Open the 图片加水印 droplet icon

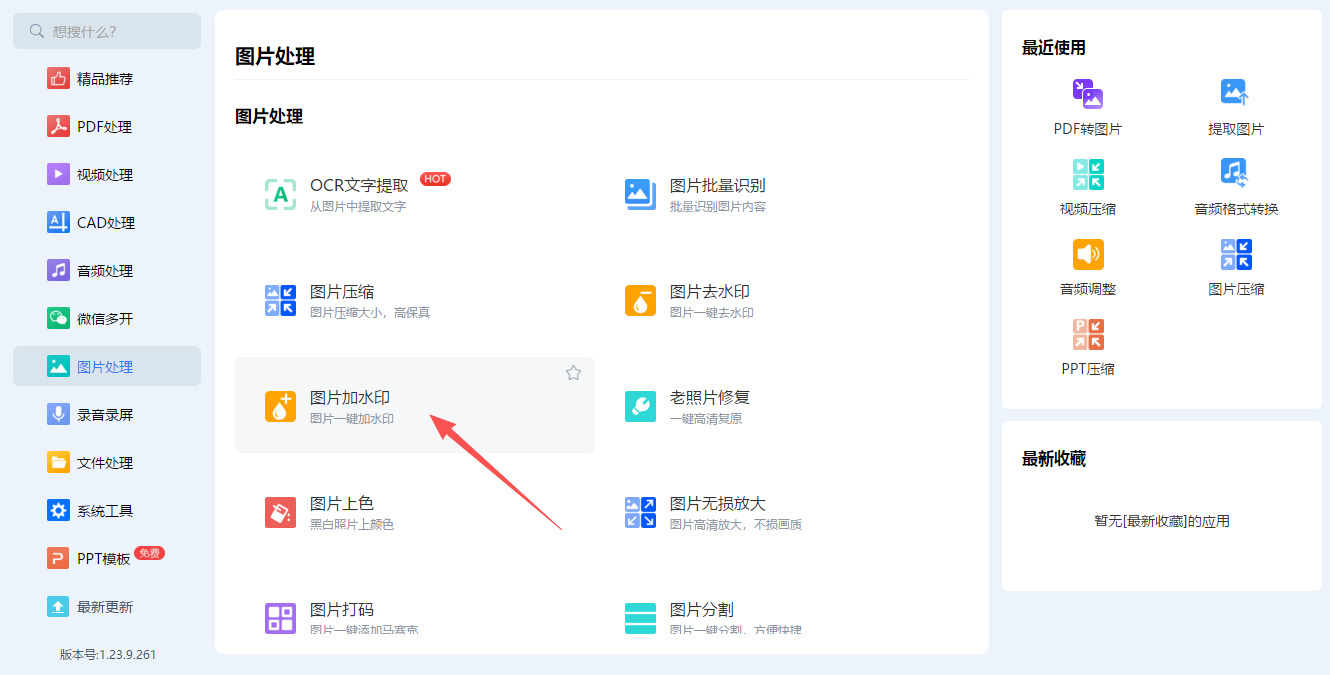point(280,407)
